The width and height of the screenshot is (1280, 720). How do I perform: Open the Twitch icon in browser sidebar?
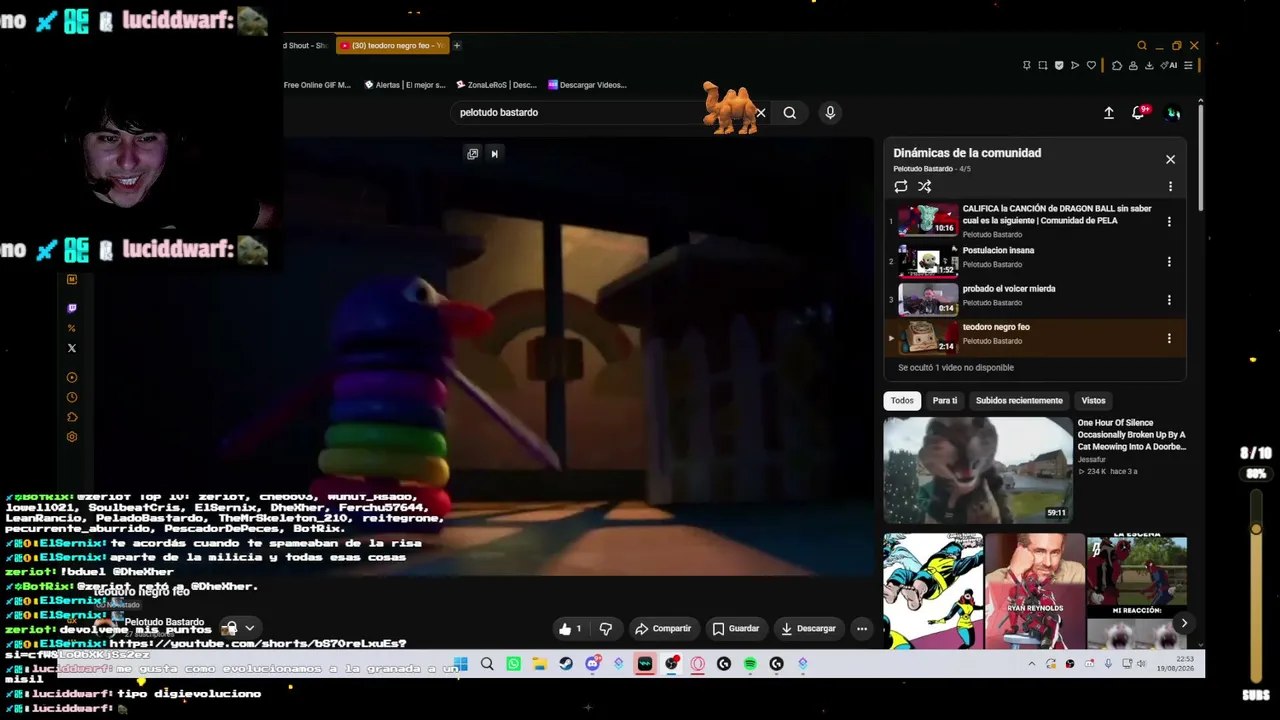(x=72, y=309)
